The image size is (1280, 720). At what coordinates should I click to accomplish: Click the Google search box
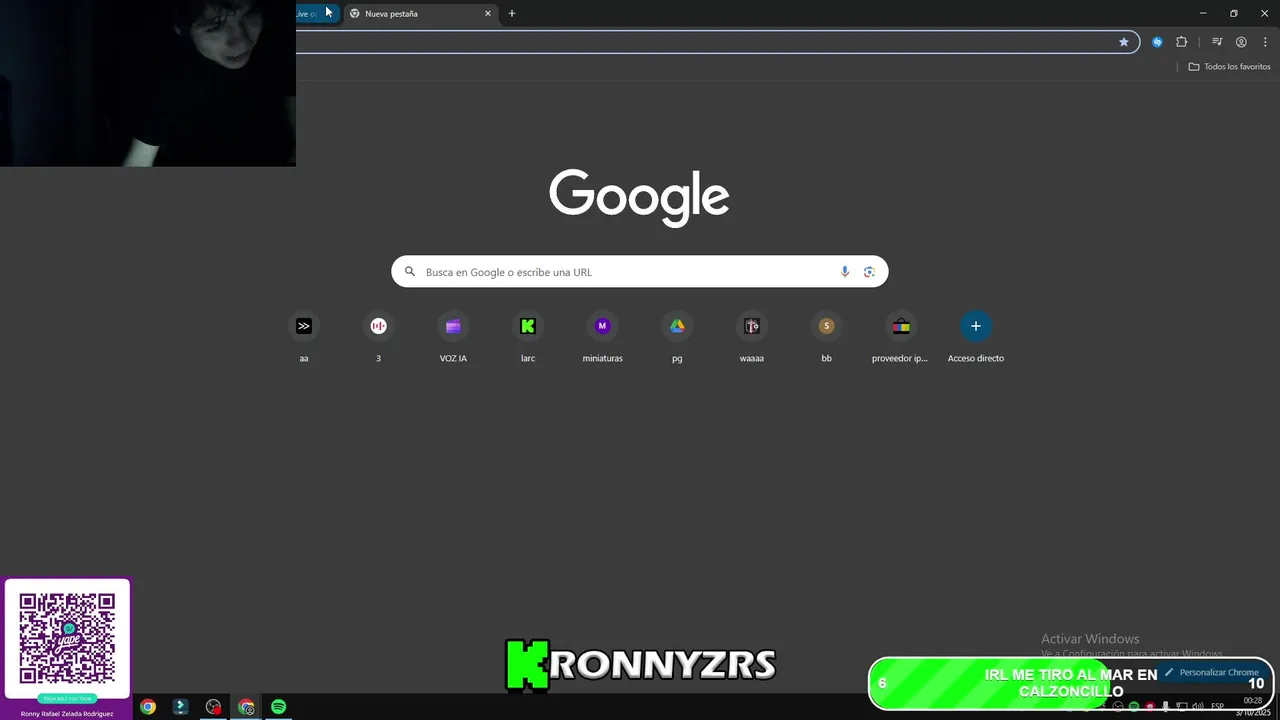click(639, 272)
